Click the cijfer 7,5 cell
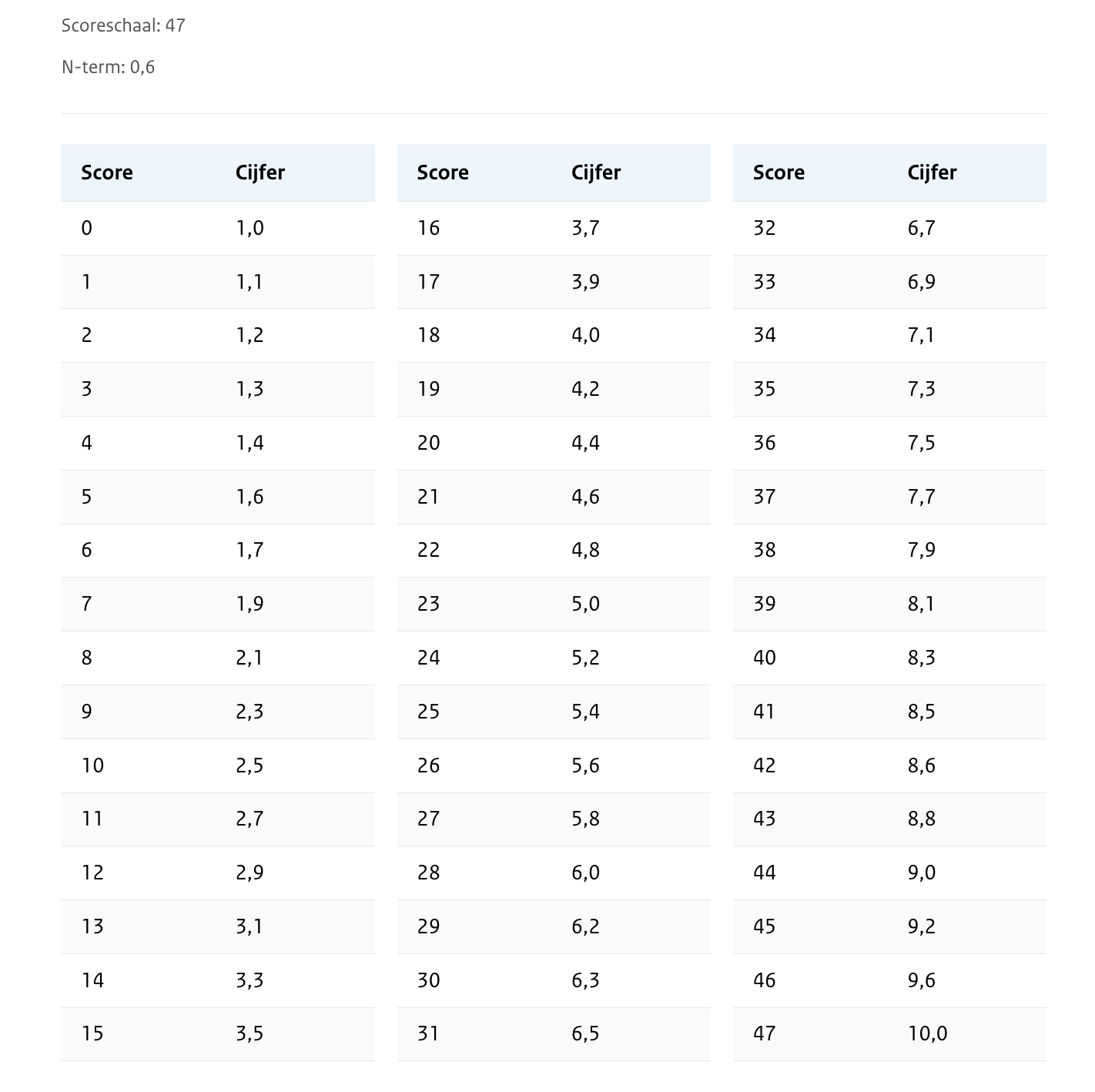This screenshot has width=1095, height=1092. coord(921,443)
